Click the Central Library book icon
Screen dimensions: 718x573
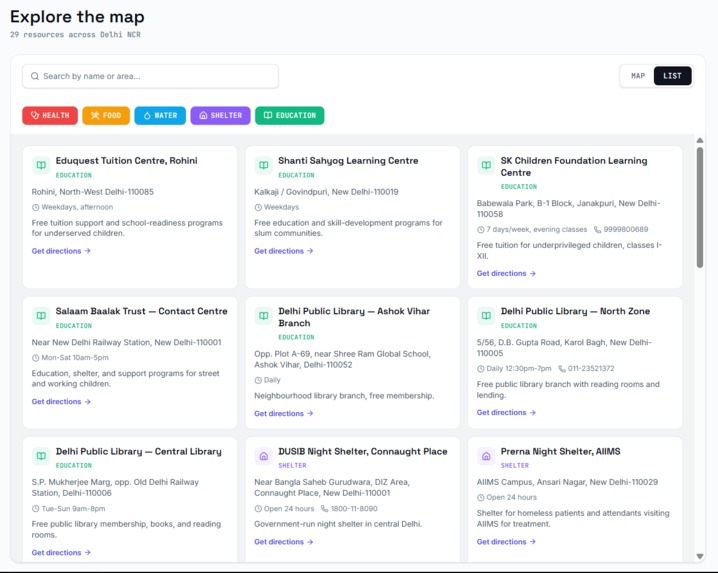41,456
